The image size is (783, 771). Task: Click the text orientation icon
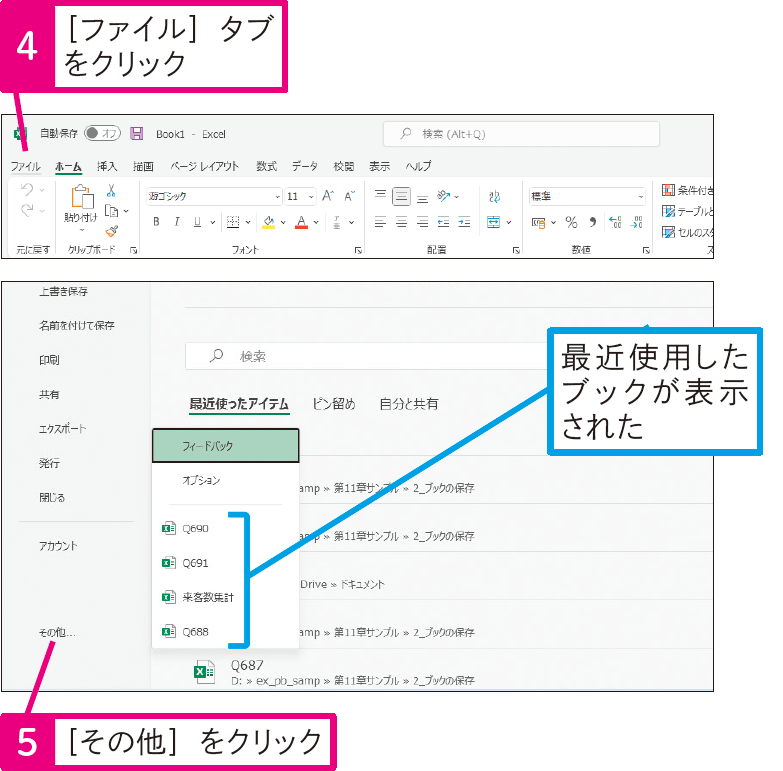[x=443, y=196]
